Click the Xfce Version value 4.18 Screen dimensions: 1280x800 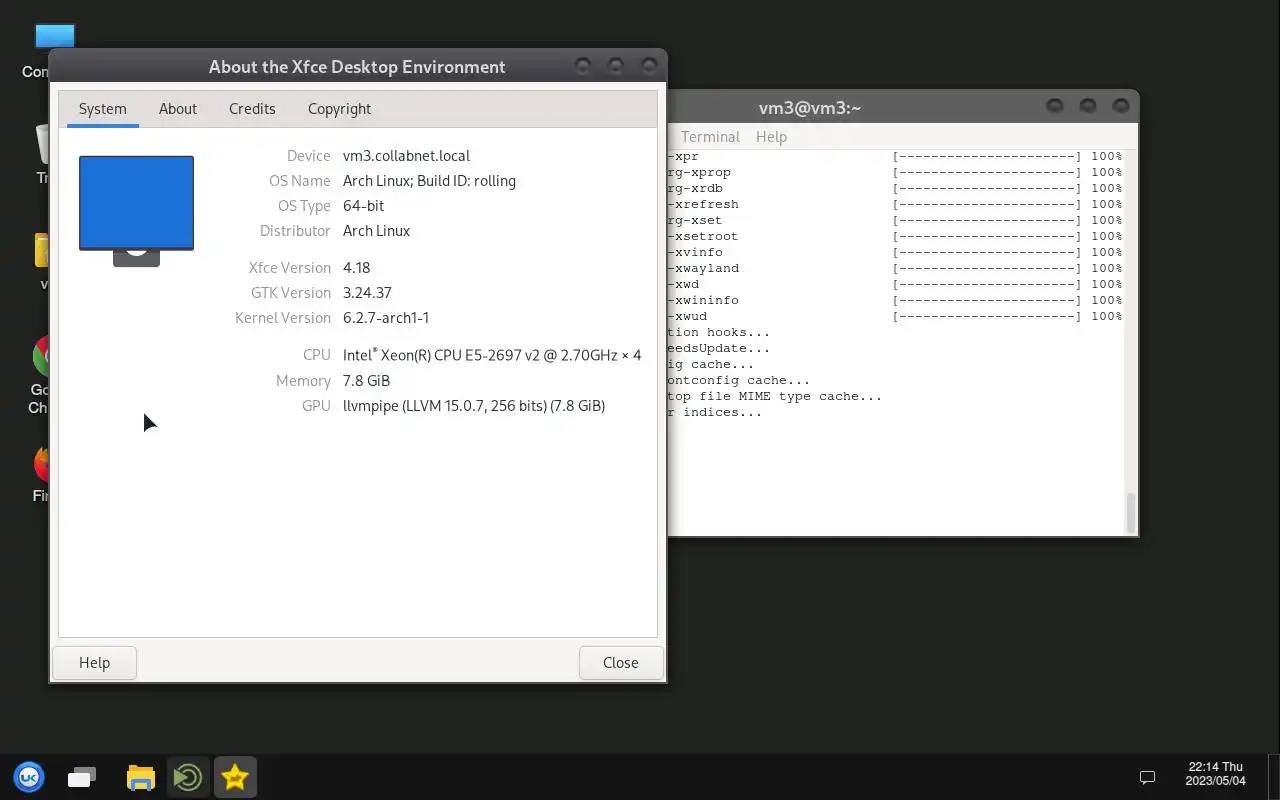[356, 268]
